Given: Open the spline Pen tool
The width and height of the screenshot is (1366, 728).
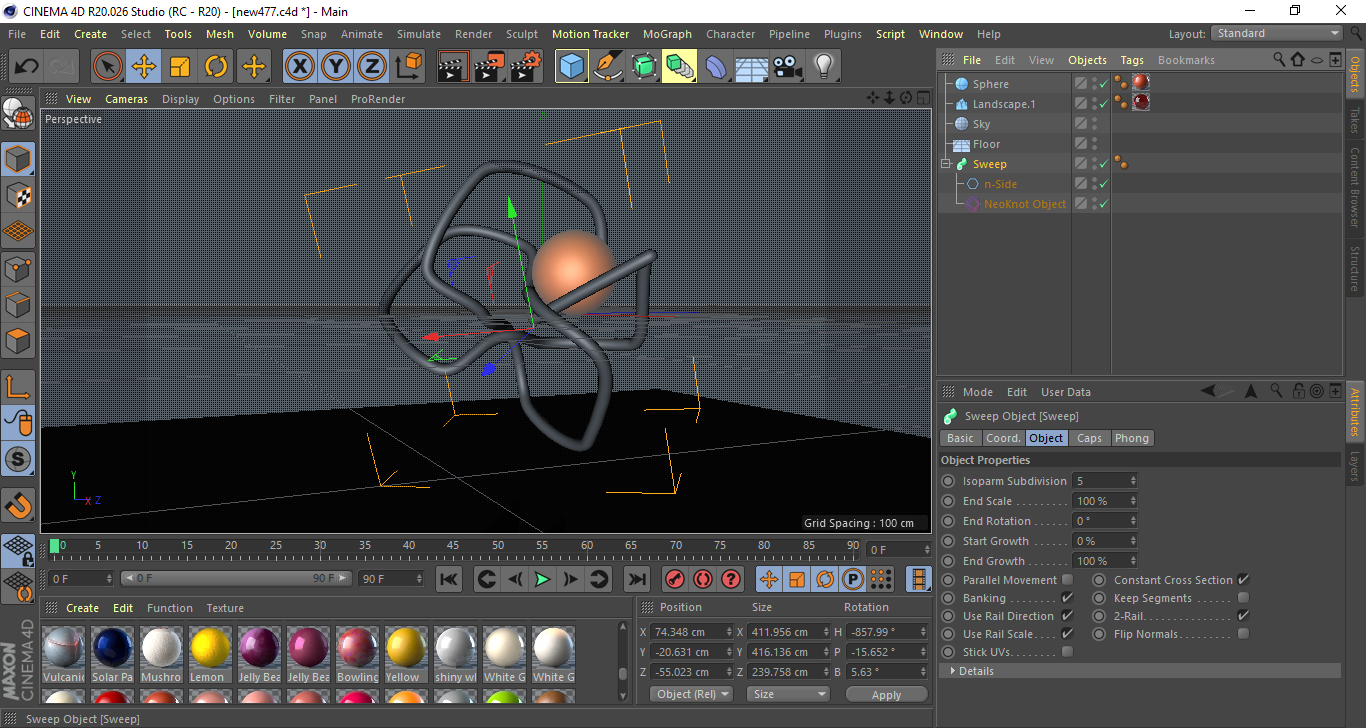Looking at the screenshot, I should tap(608, 67).
